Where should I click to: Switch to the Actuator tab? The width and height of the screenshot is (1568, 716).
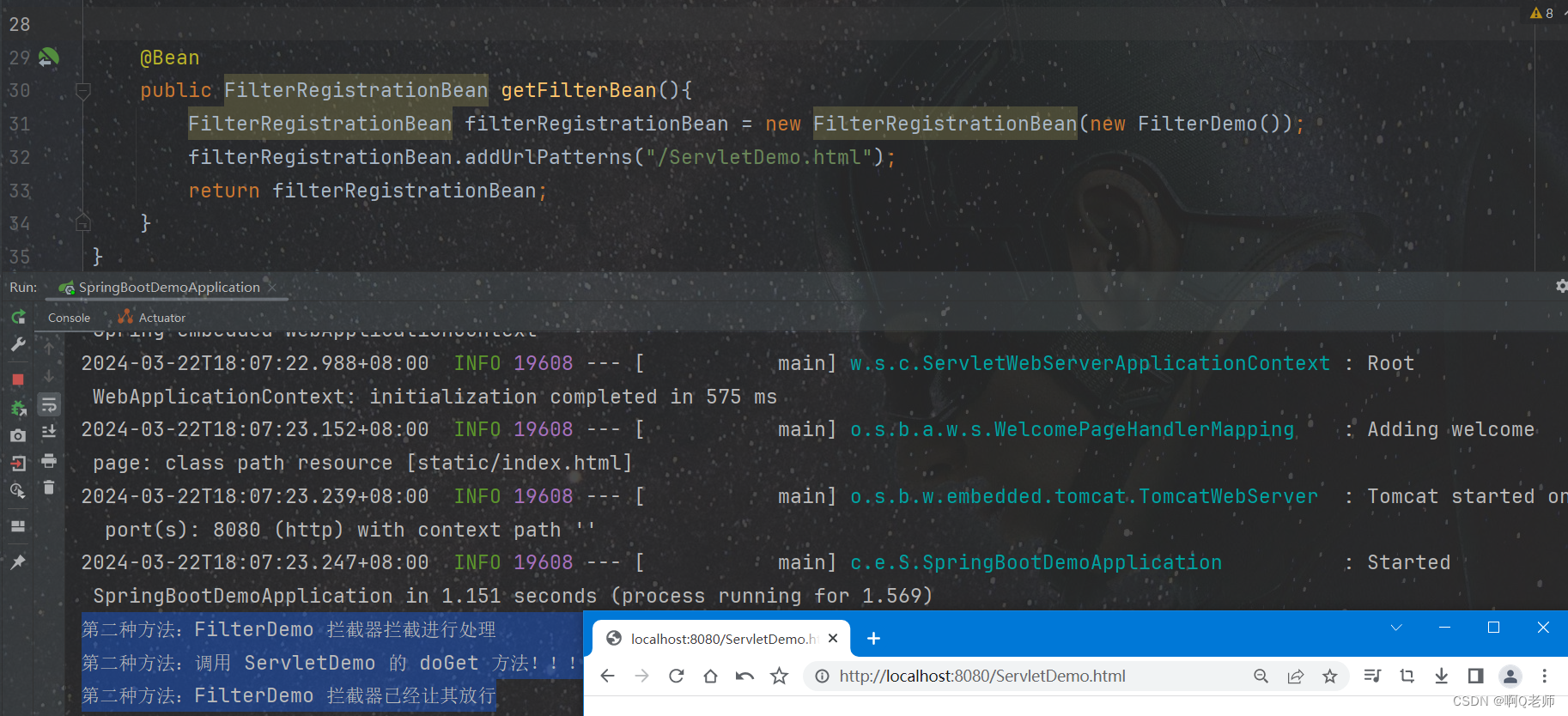pyautogui.click(x=152, y=318)
